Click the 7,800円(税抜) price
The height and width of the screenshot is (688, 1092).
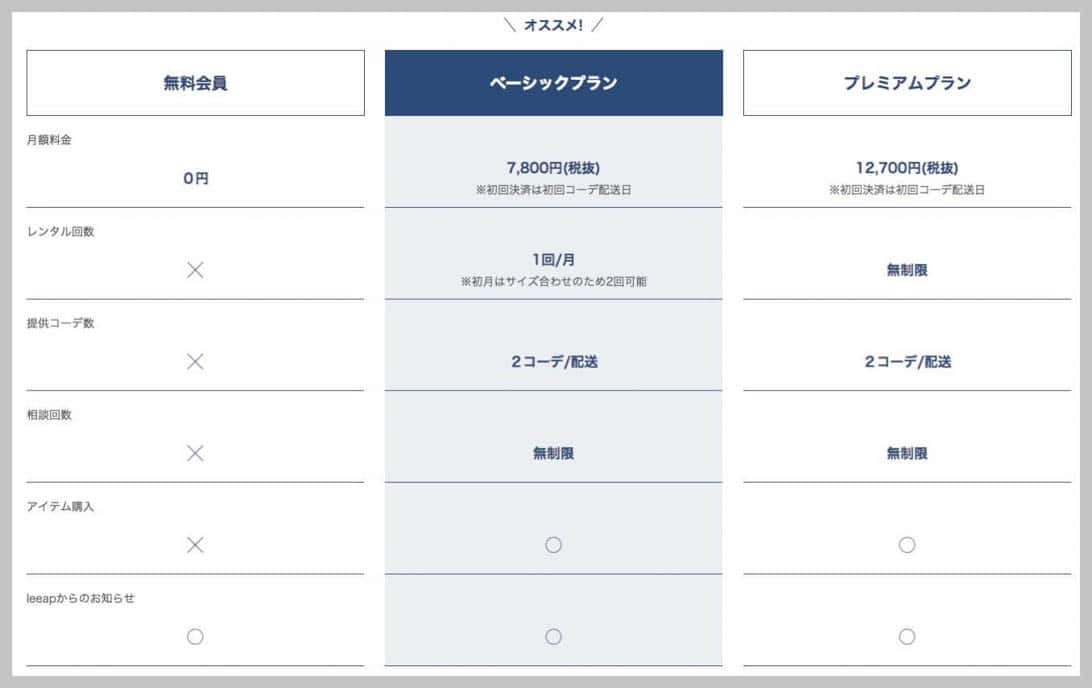click(554, 168)
